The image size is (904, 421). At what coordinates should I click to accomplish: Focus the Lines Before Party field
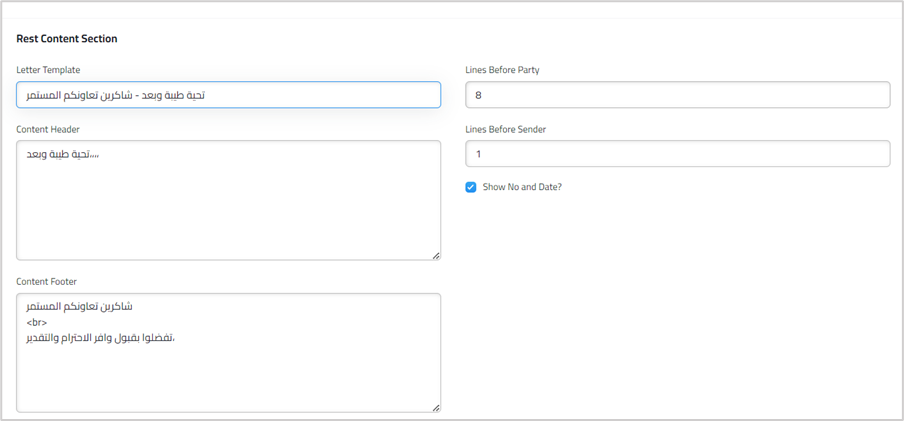tap(677, 95)
